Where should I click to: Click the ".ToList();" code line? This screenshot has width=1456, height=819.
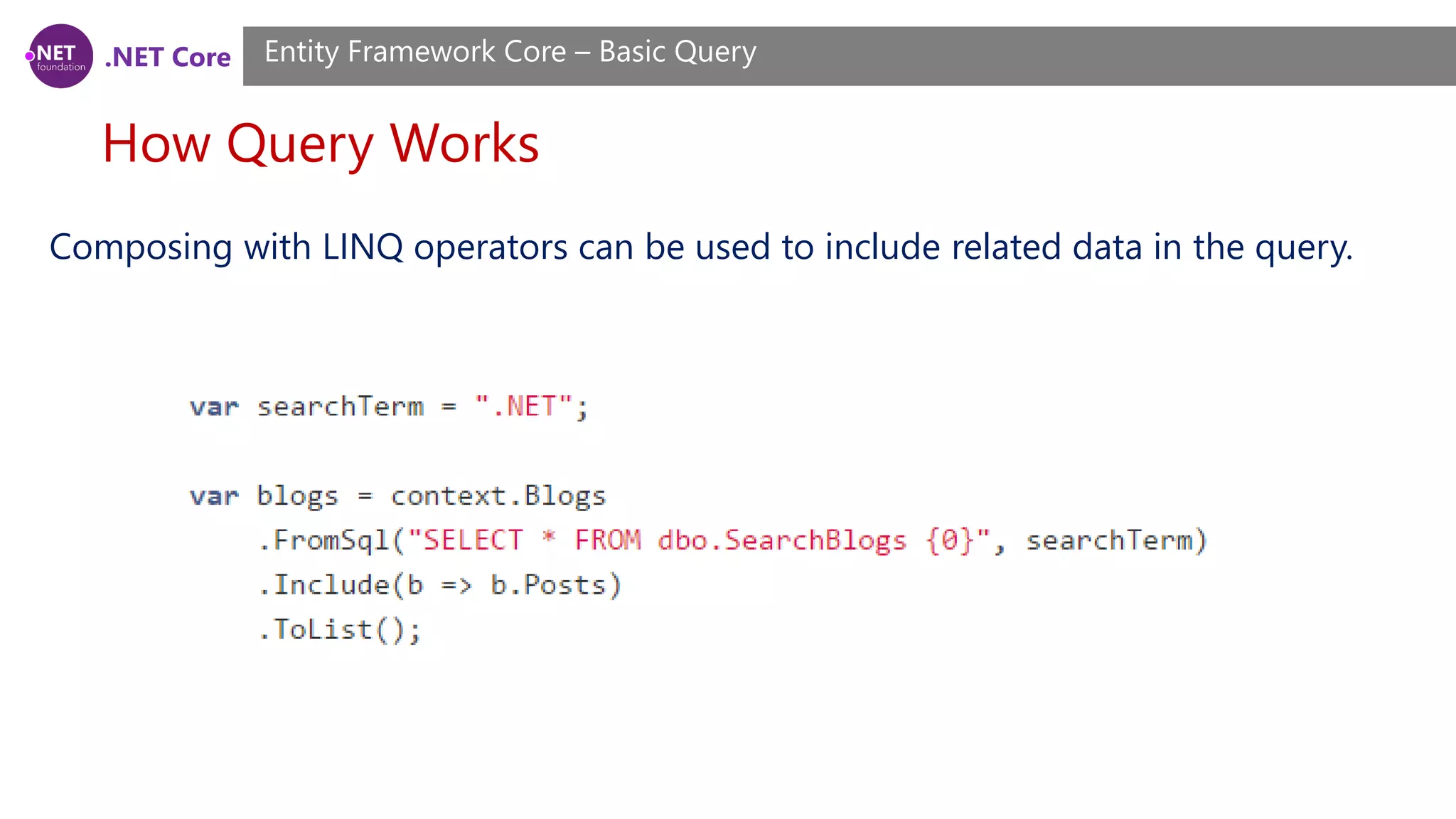[340, 630]
